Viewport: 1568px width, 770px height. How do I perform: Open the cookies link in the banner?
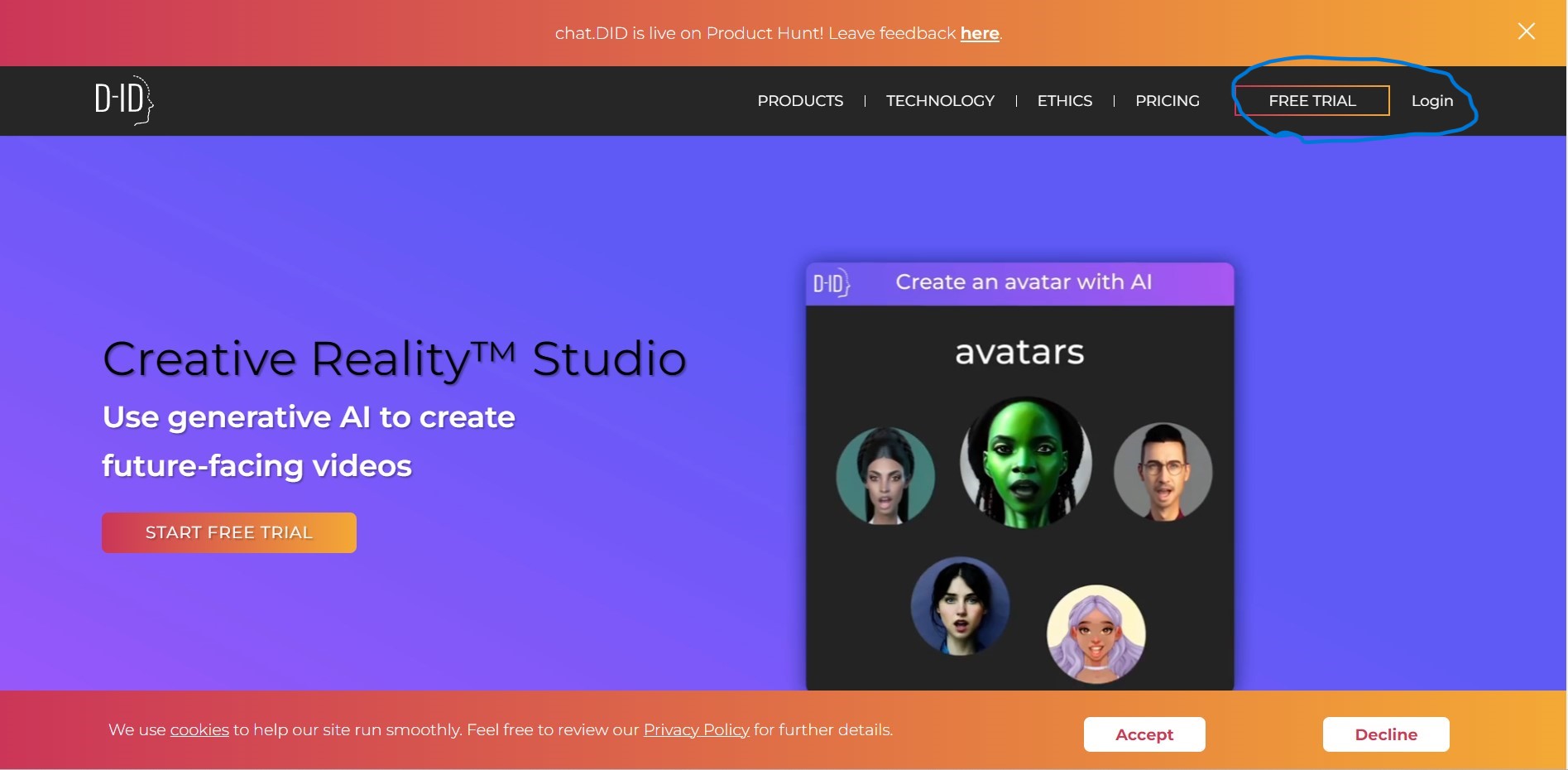tap(199, 729)
